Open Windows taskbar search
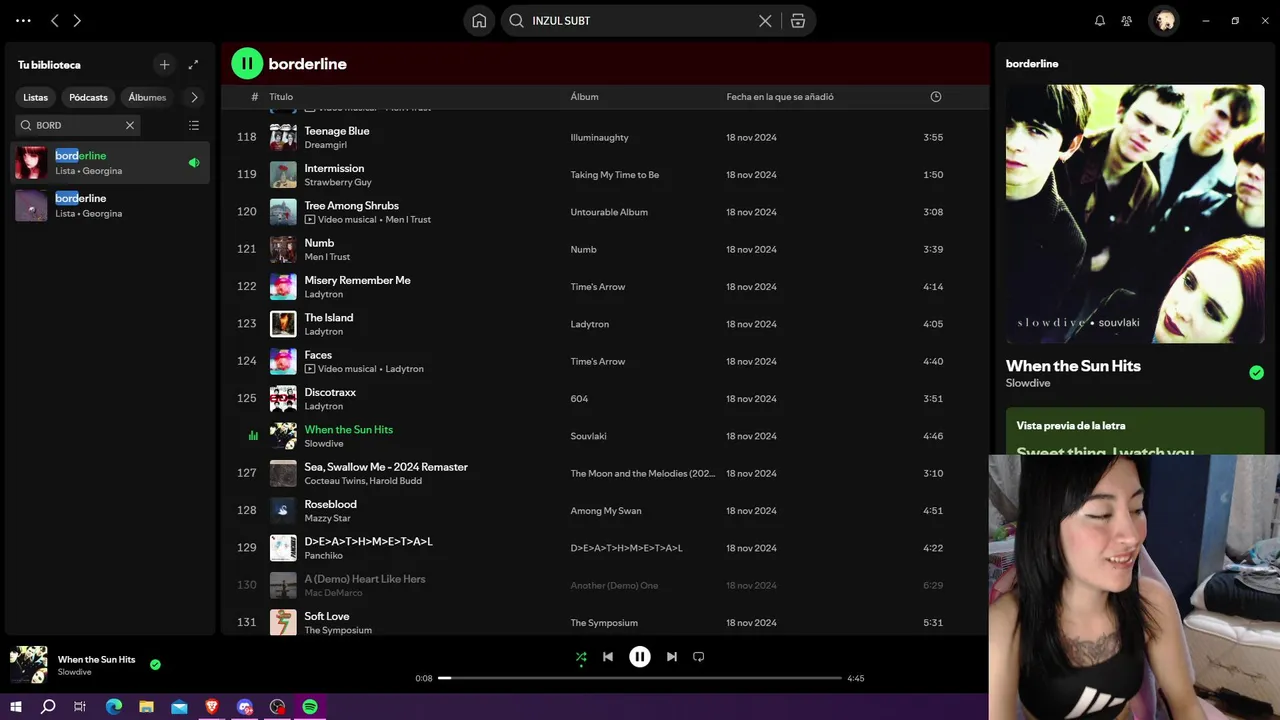The image size is (1280, 720). coord(48,707)
